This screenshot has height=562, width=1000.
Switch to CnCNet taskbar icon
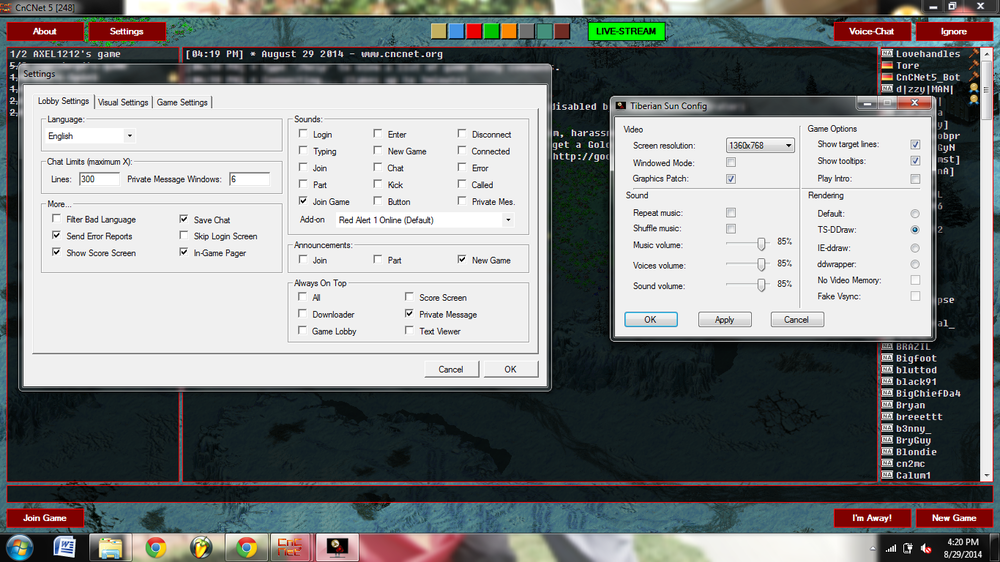click(290, 547)
